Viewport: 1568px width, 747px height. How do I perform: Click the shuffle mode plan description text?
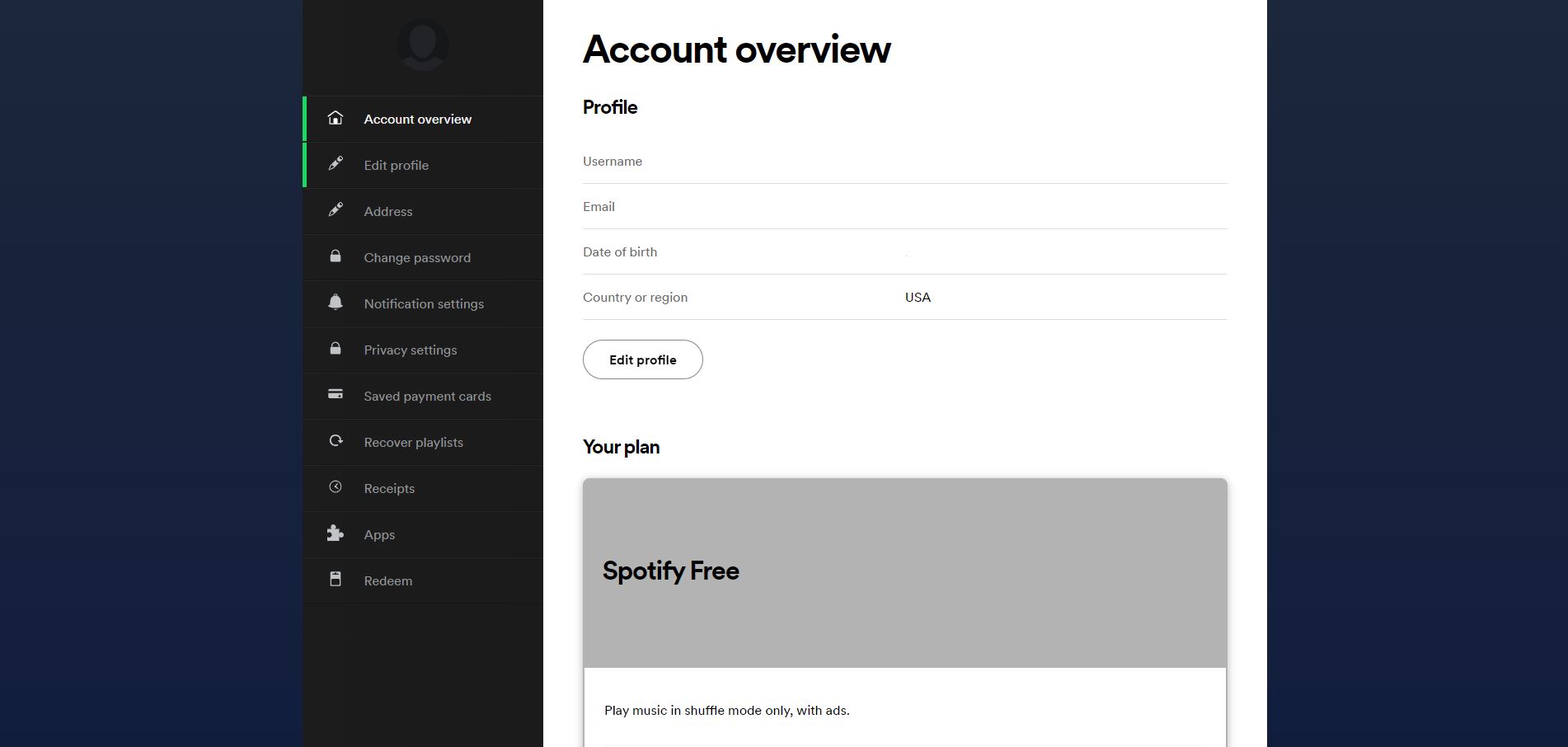727,710
